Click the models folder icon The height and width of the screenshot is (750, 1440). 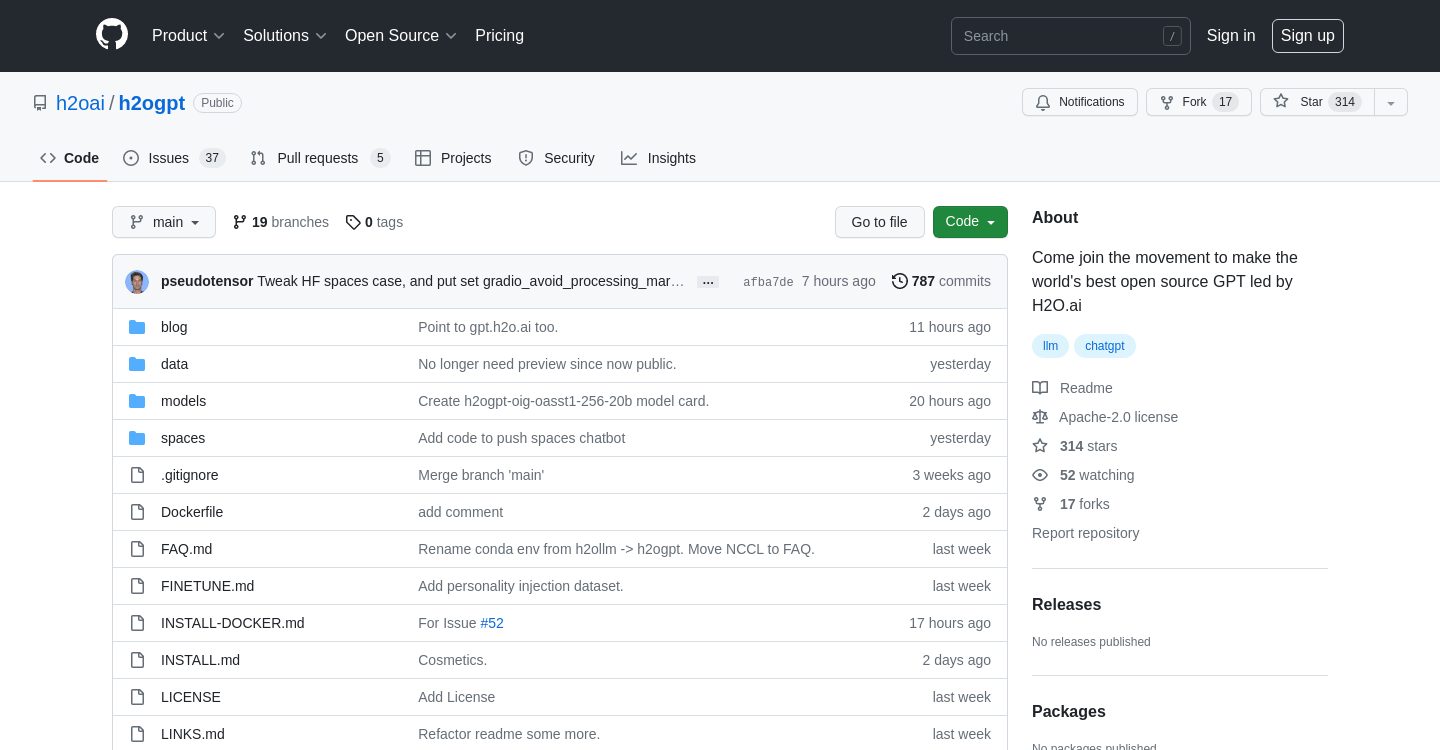click(137, 401)
